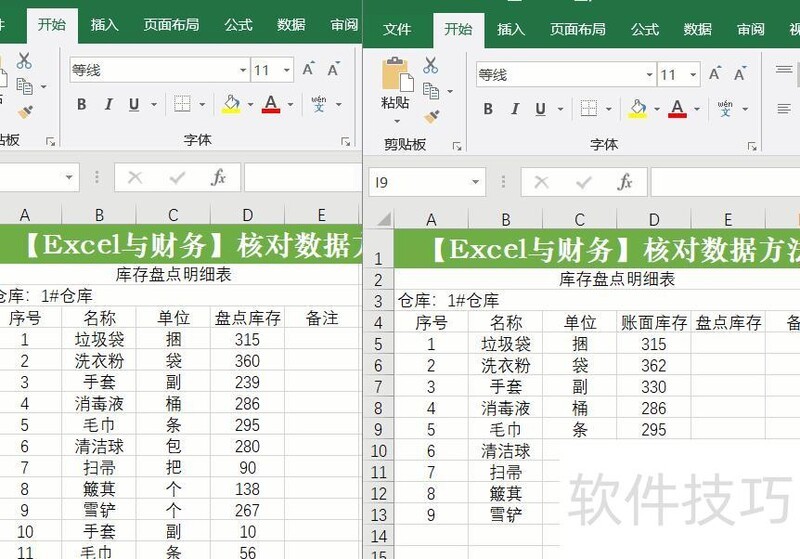Decrease font size in left window
This screenshot has width=800, height=559.
(333, 69)
